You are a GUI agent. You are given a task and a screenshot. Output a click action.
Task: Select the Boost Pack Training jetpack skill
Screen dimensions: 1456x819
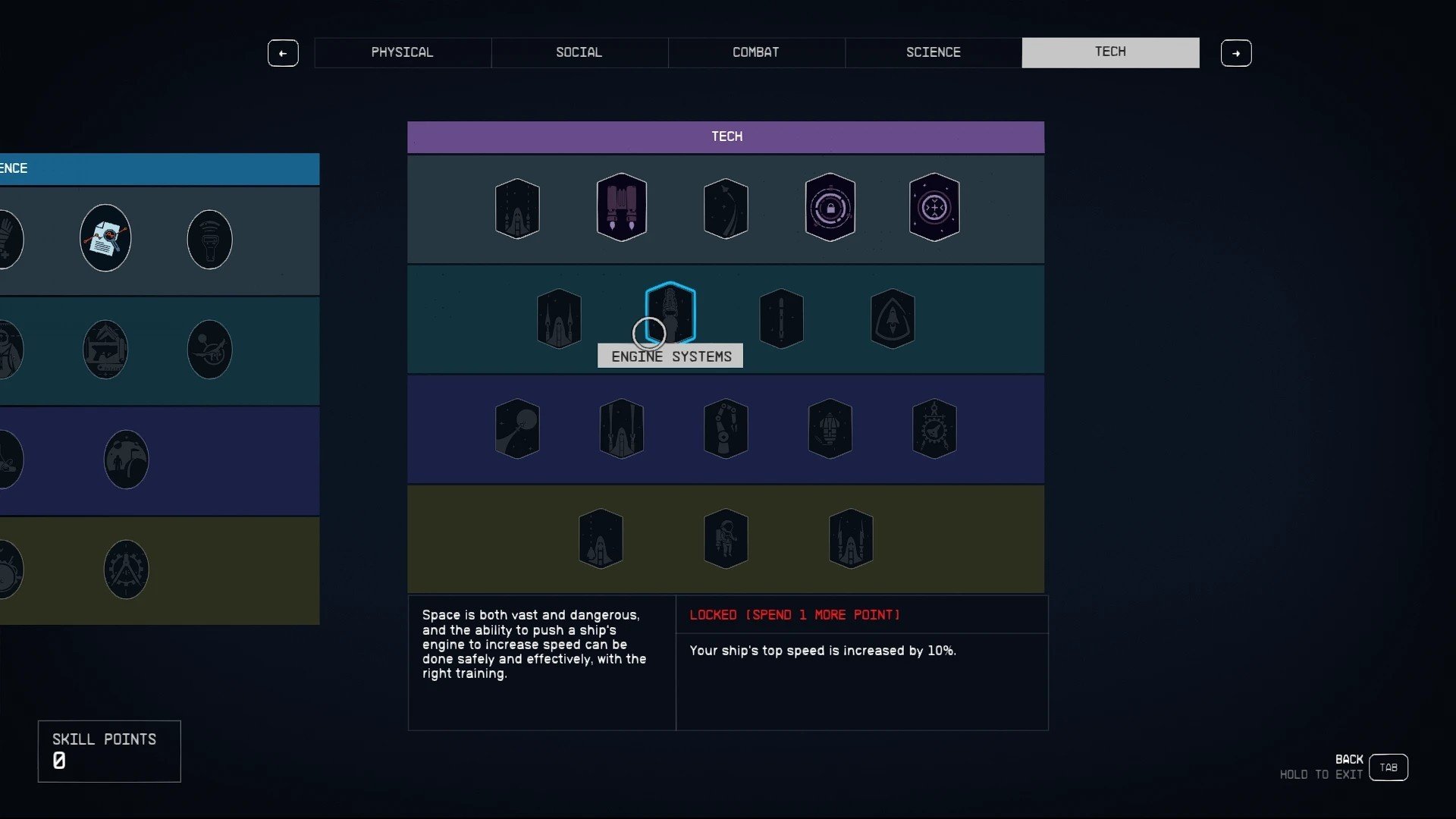coord(621,207)
